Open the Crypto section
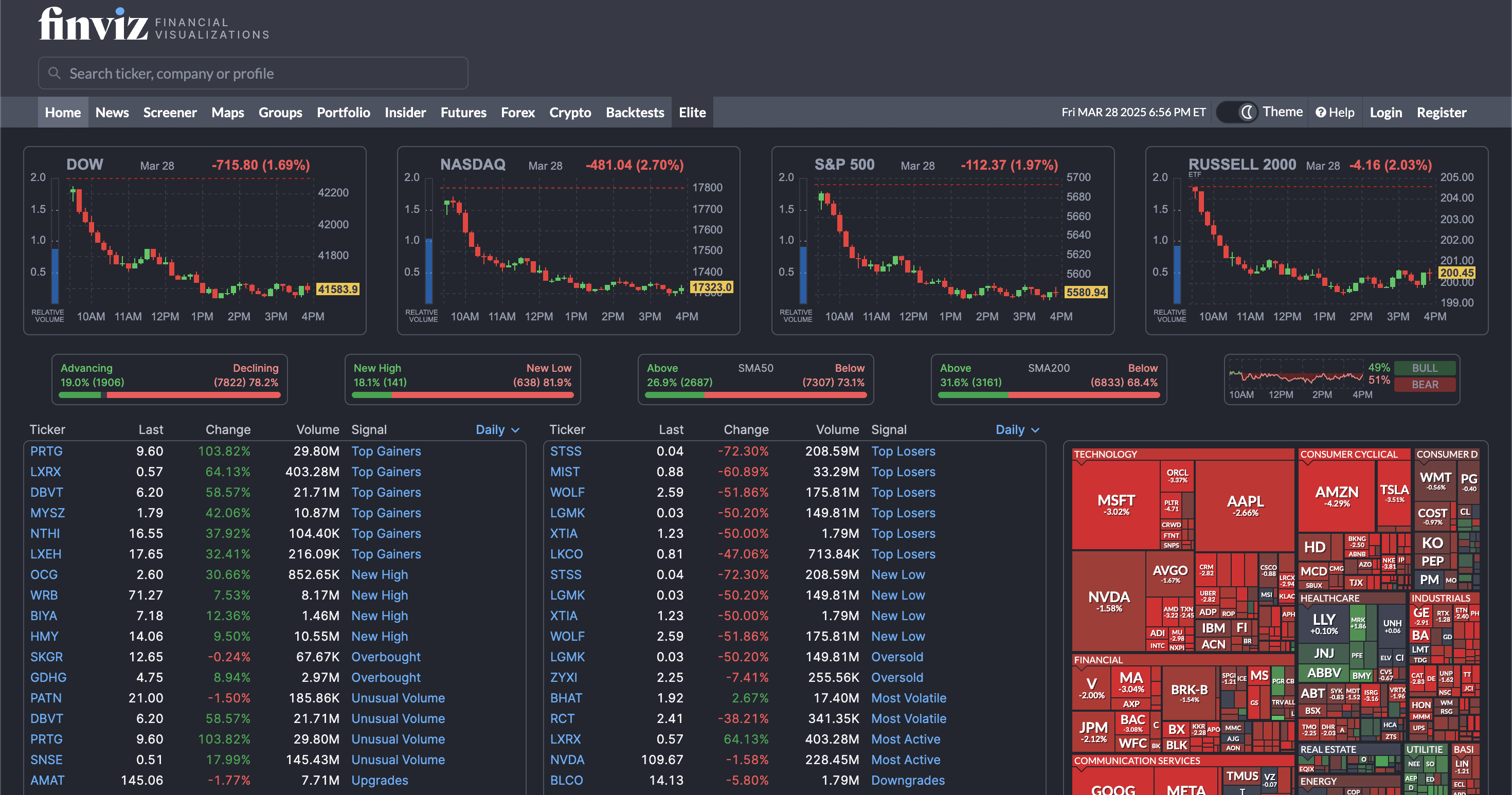The image size is (1512, 795). 570,112
